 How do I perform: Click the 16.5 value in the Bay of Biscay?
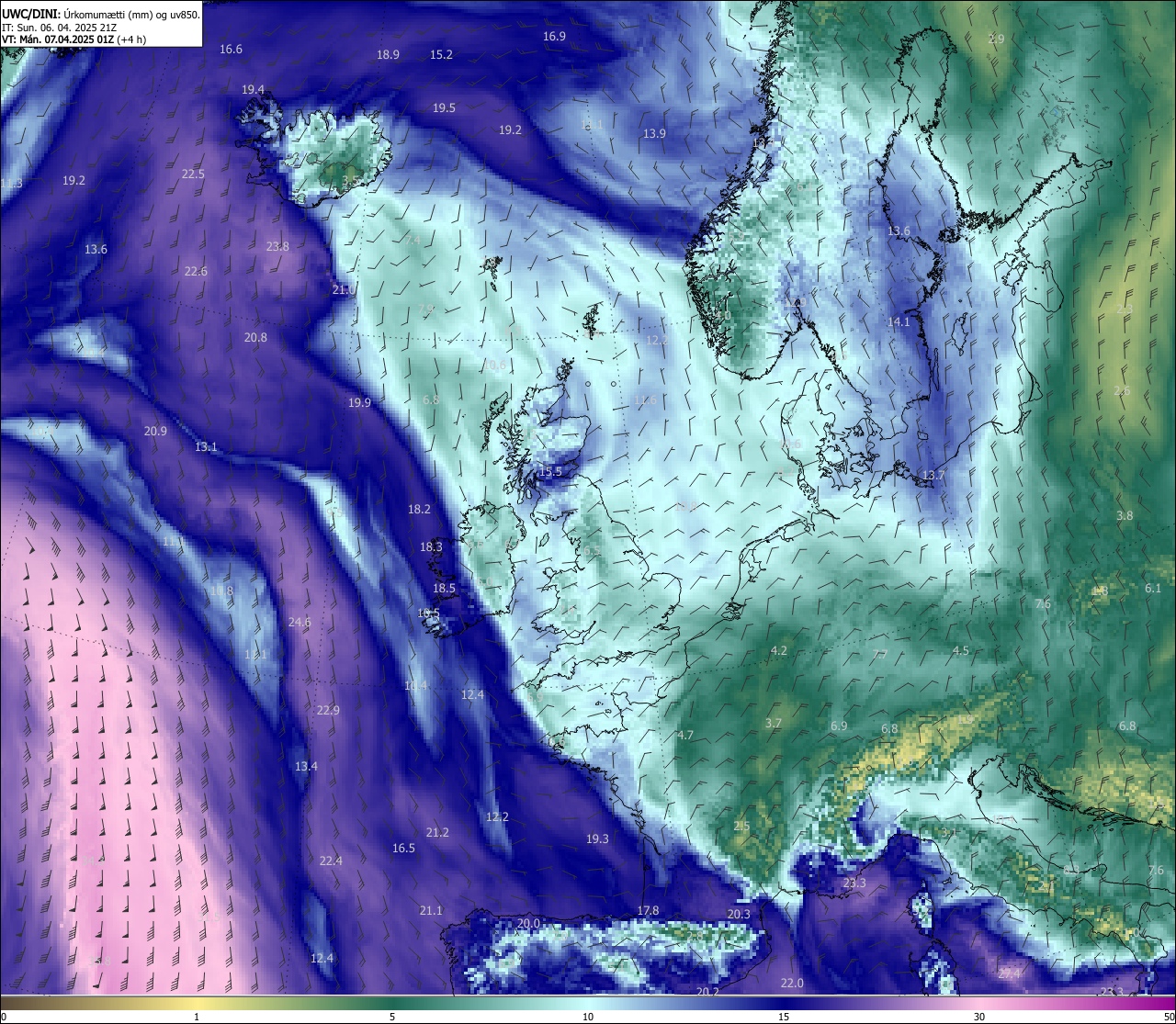tap(403, 849)
